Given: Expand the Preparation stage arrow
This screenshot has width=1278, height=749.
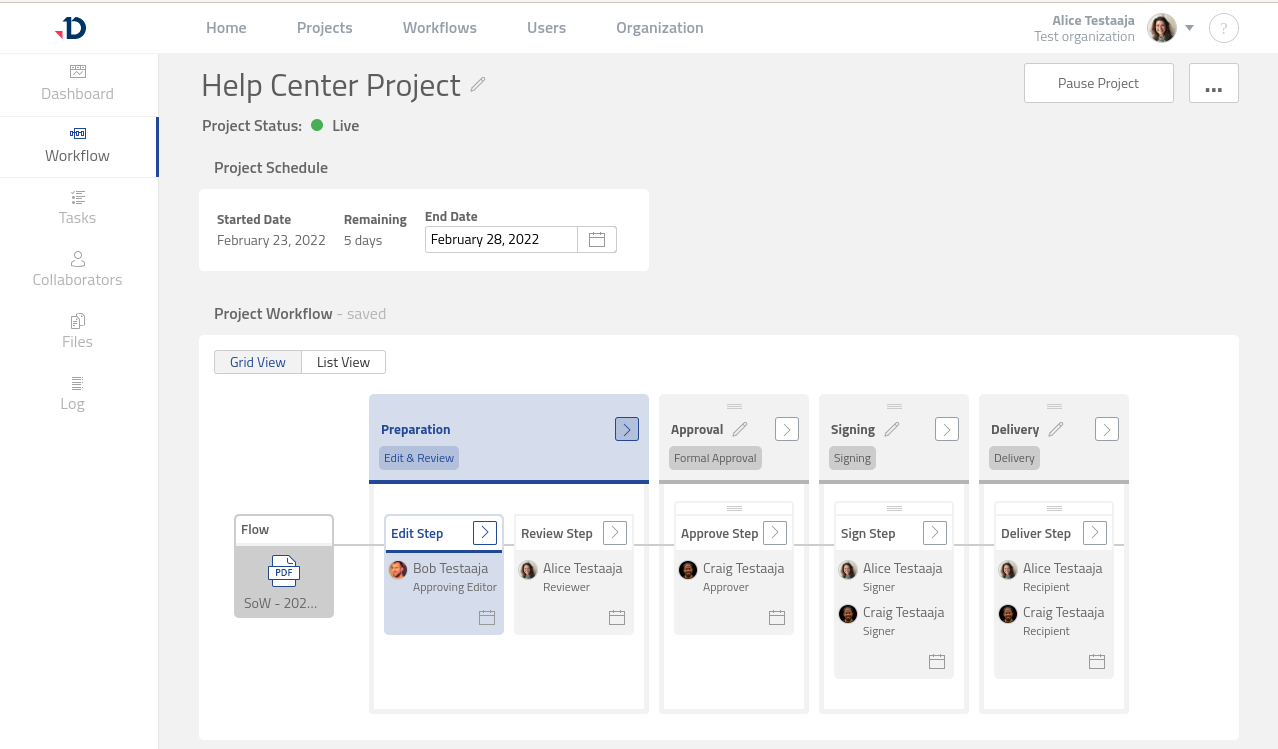Looking at the screenshot, I should click(627, 429).
